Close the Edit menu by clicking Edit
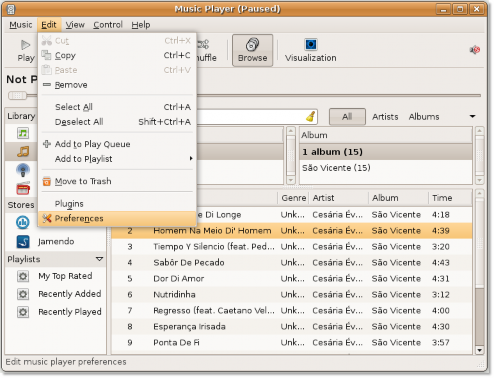The width and height of the screenshot is (494, 378). (49, 25)
